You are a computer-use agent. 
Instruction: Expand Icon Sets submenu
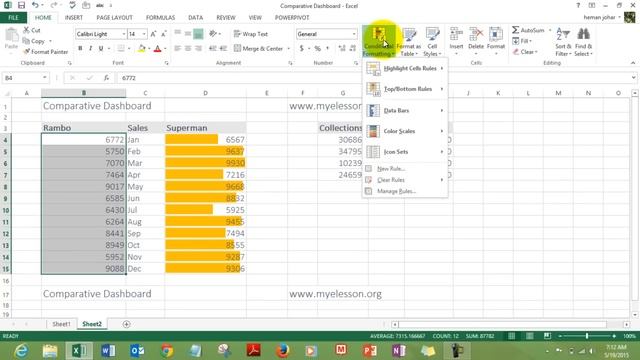(405, 152)
